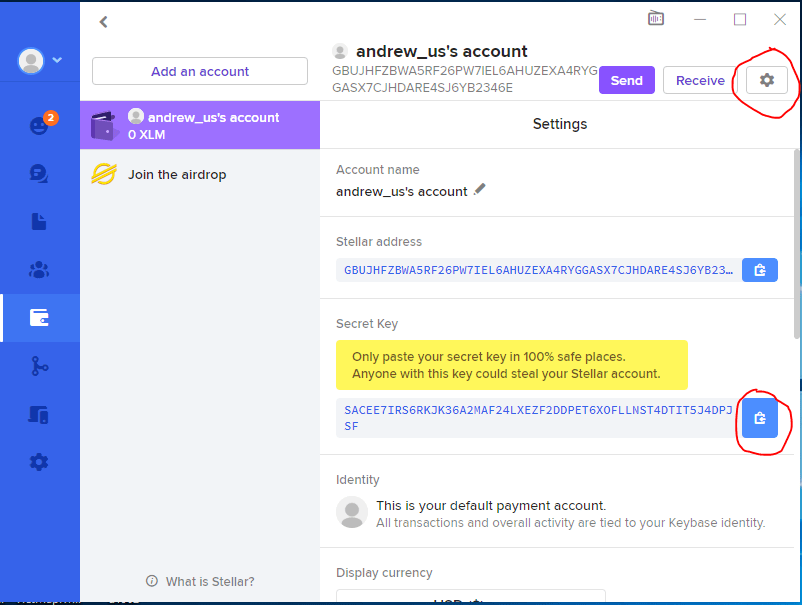
Task: Click the Add an account button
Action: [x=200, y=71]
